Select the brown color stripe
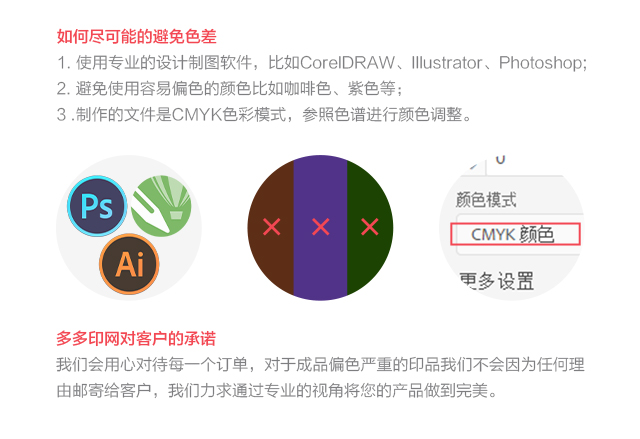The image size is (640, 439). tap(271, 228)
